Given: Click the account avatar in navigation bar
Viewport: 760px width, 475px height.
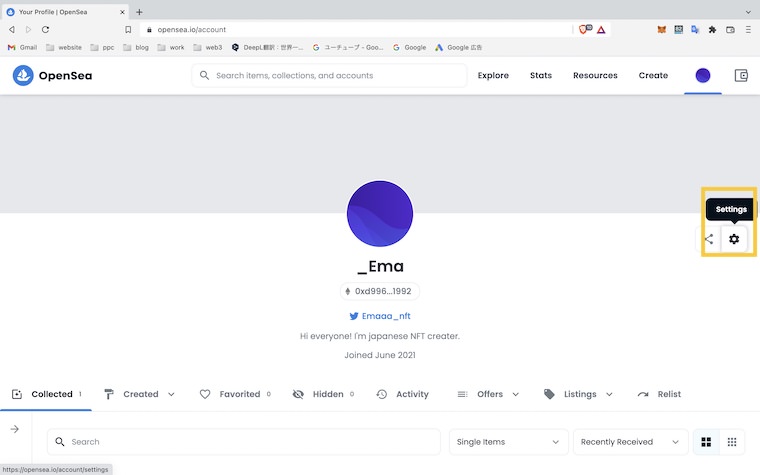Looking at the screenshot, I should click(x=703, y=76).
